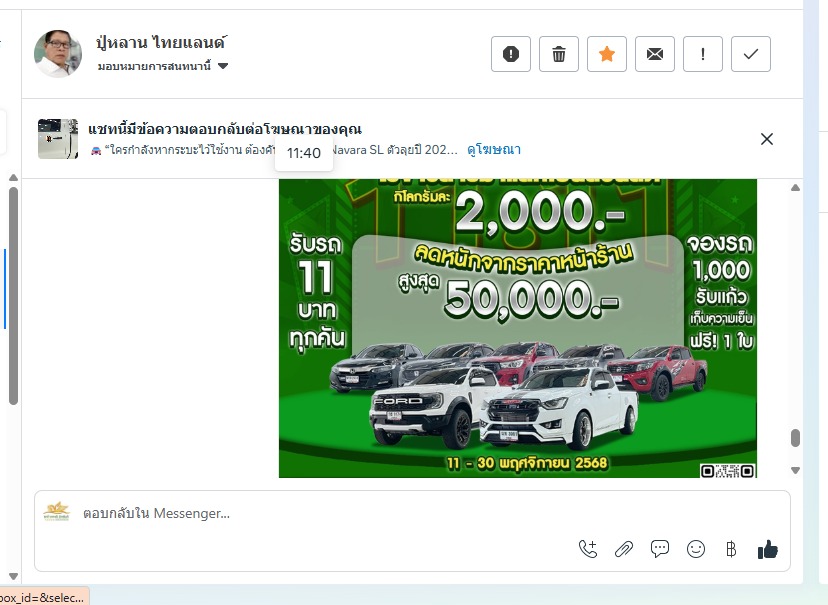This screenshot has height=605, width=828.
Task: Open the assign conversation dropdown arrow
Action: point(223,66)
